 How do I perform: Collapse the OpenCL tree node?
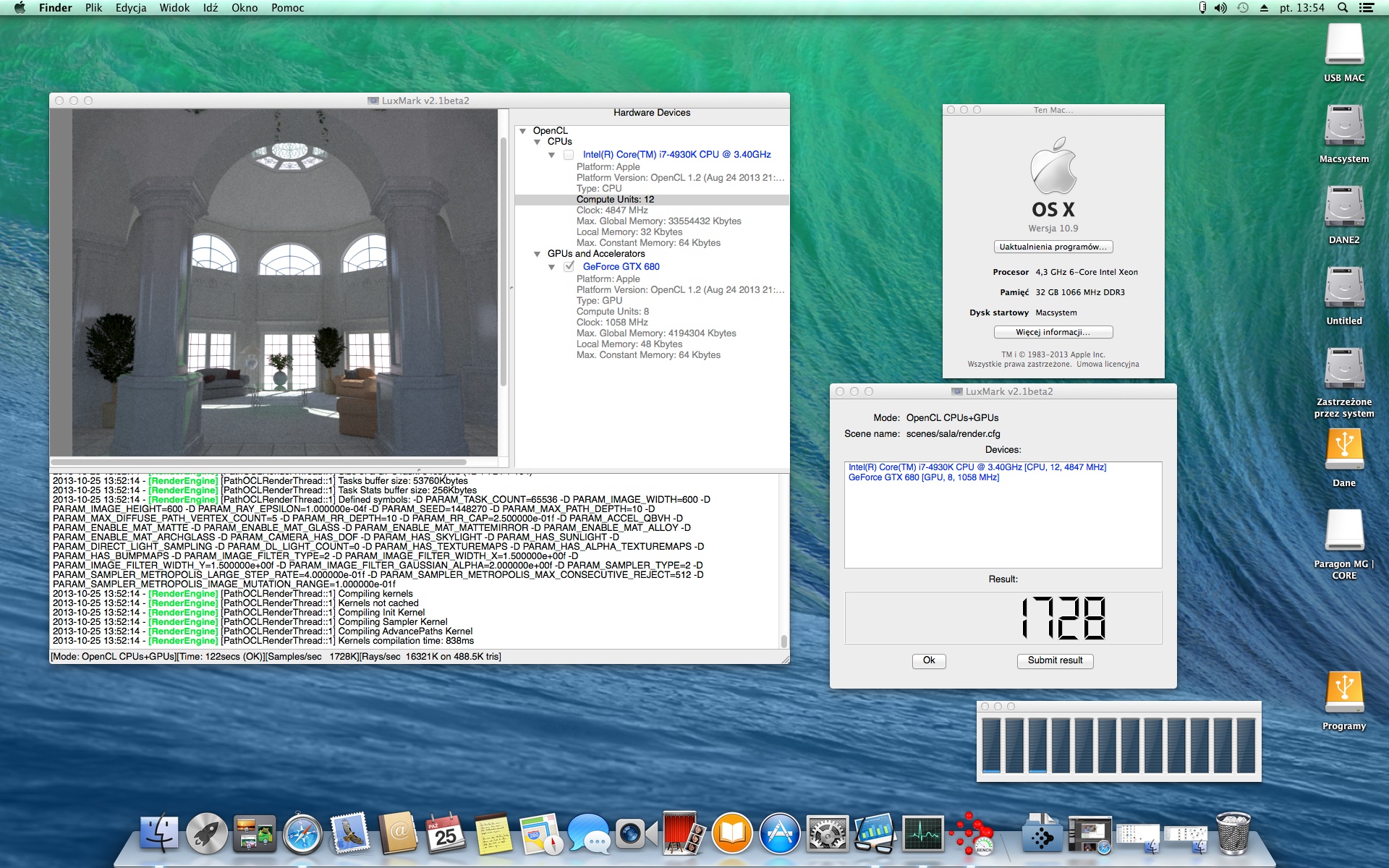(x=522, y=131)
